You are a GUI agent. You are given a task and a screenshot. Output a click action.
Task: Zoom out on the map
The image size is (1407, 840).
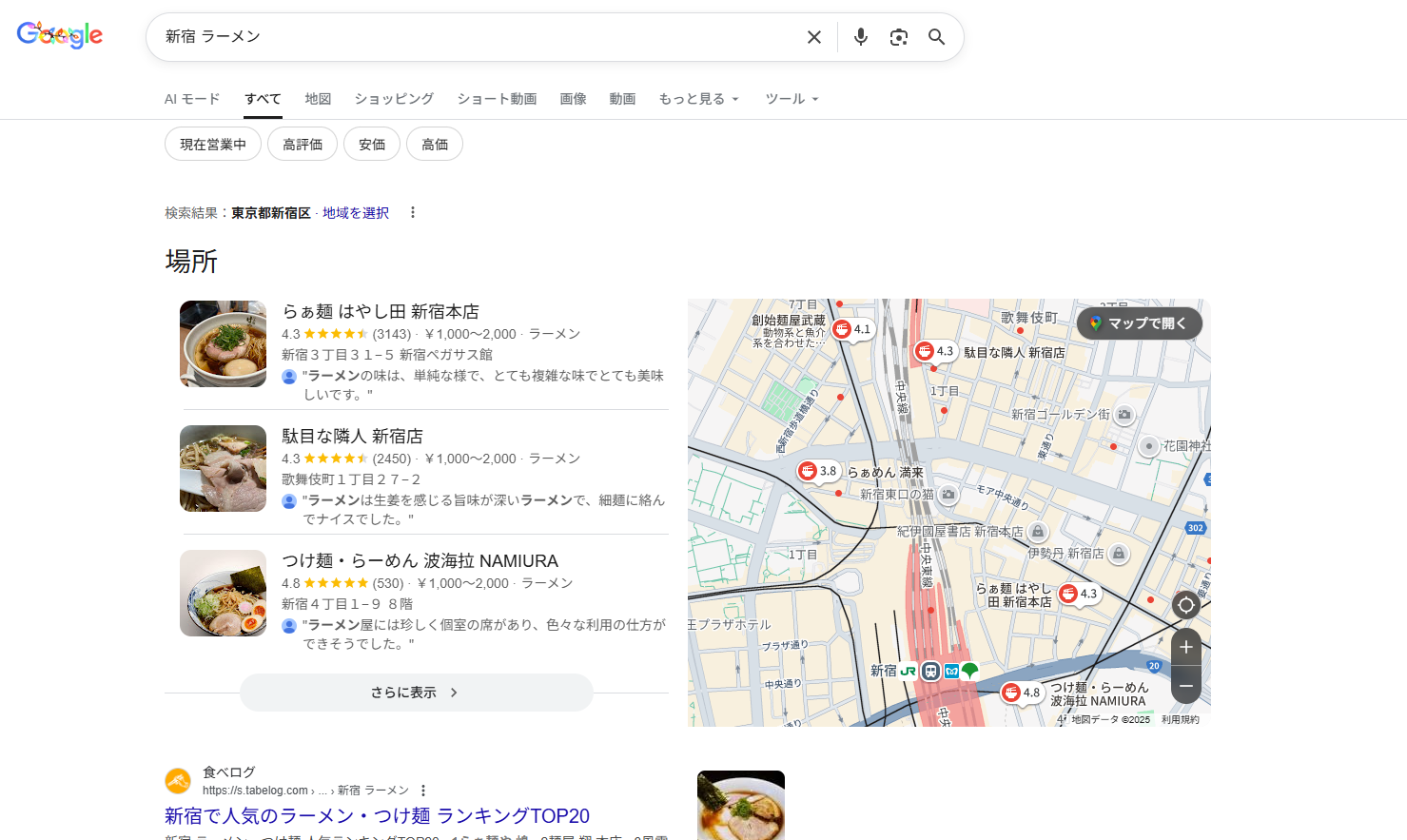[x=1185, y=685]
